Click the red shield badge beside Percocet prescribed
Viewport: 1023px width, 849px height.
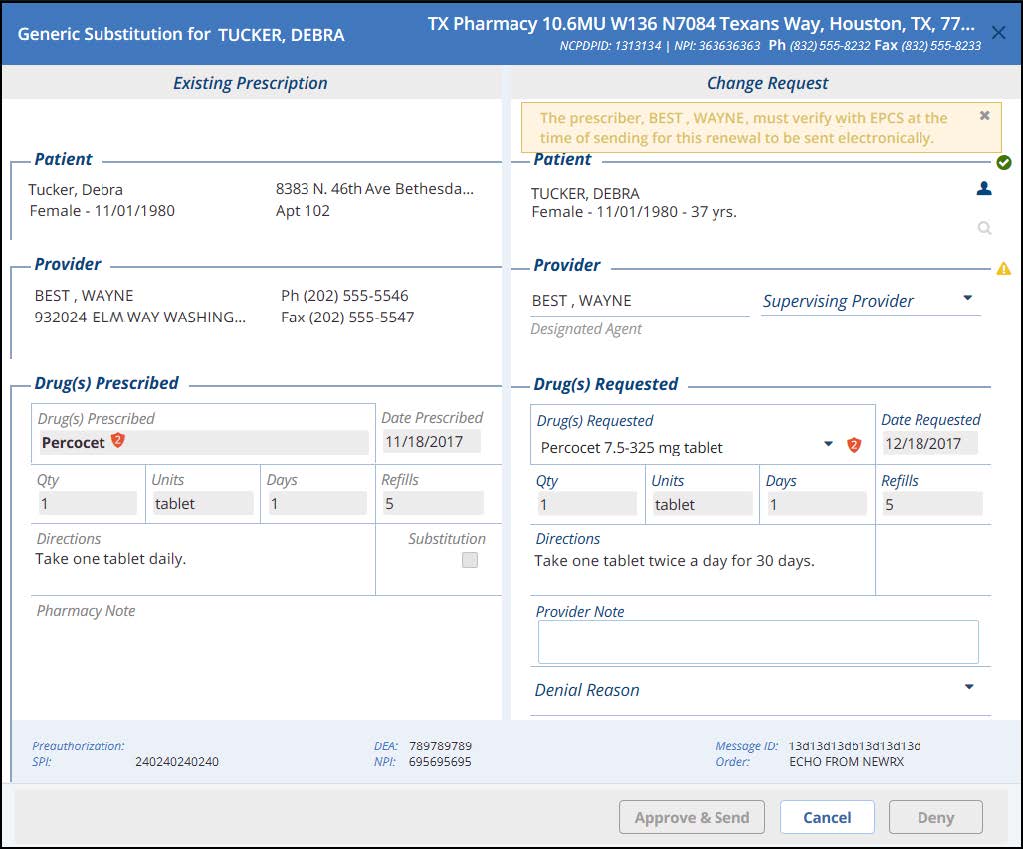coord(117,441)
